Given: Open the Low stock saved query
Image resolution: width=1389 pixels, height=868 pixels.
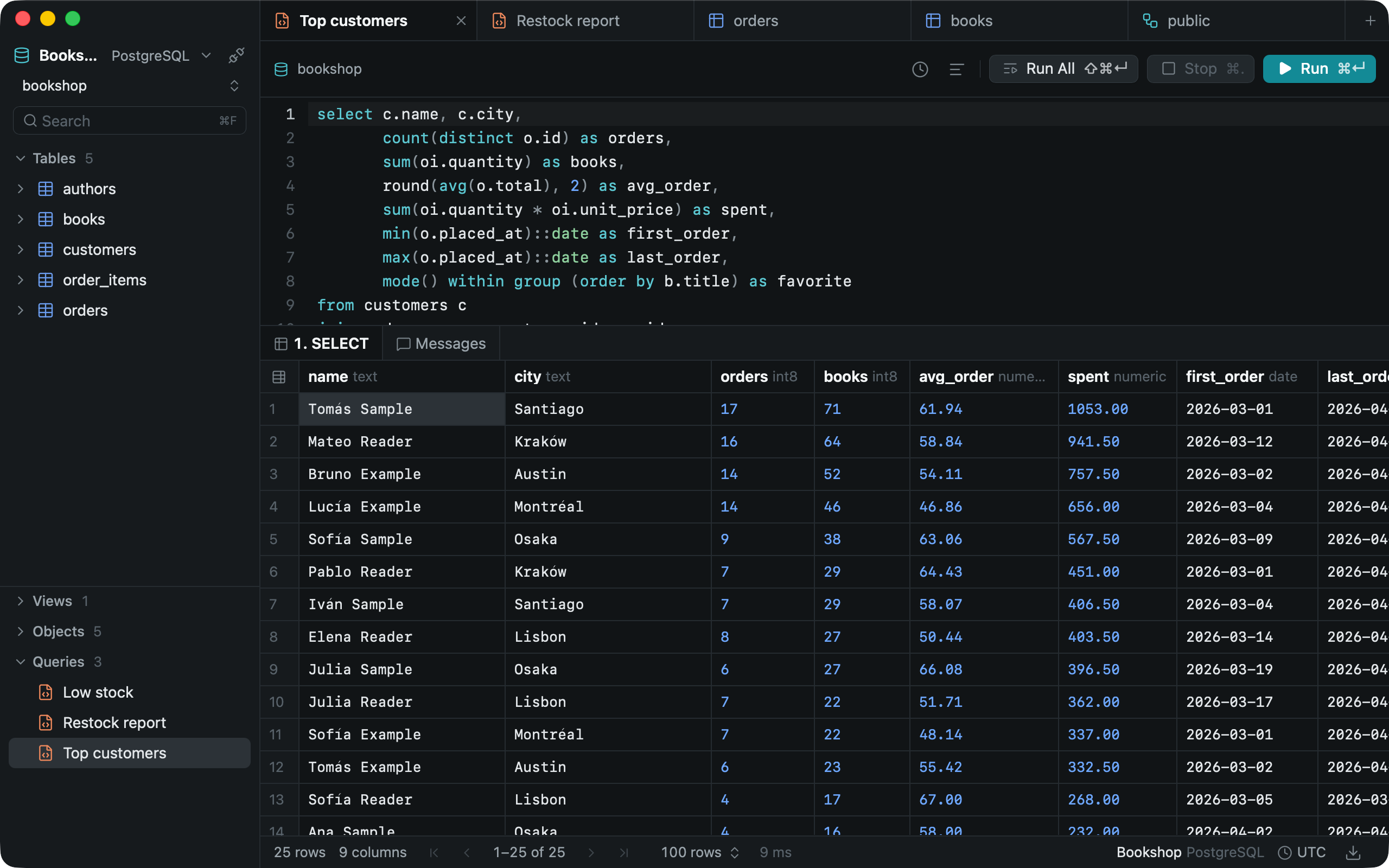Looking at the screenshot, I should click(x=130, y=692).
